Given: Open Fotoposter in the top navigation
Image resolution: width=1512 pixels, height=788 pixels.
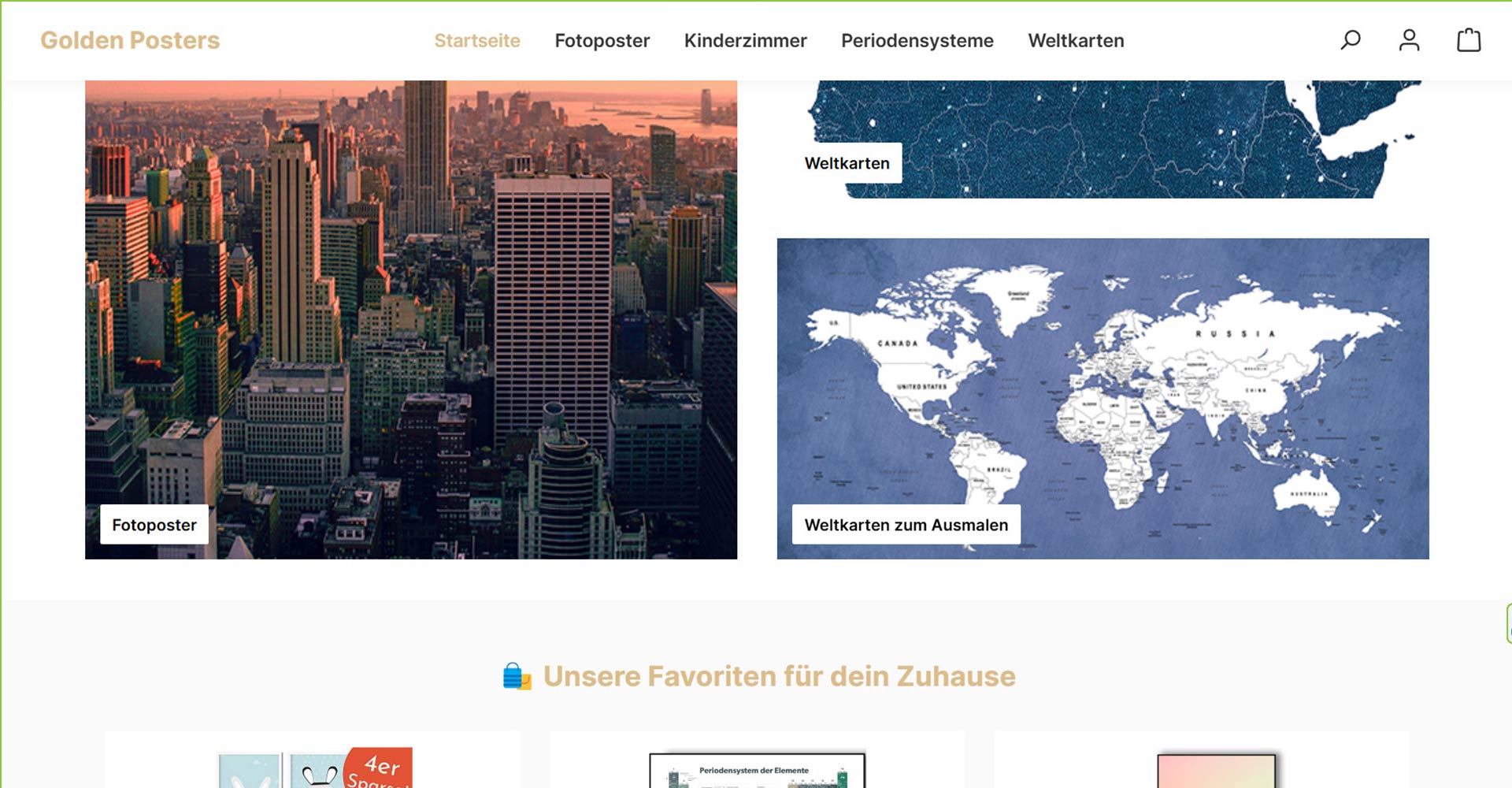Looking at the screenshot, I should click(x=602, y=41).
